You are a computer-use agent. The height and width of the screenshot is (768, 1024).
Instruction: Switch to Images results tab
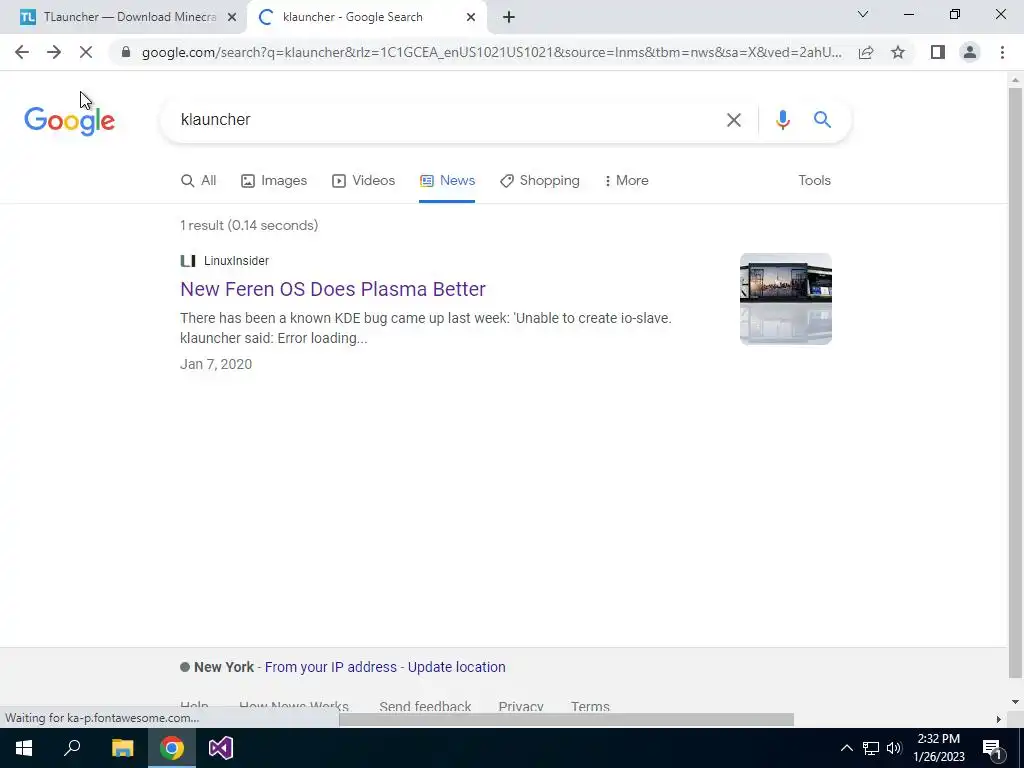coord(274,181)
